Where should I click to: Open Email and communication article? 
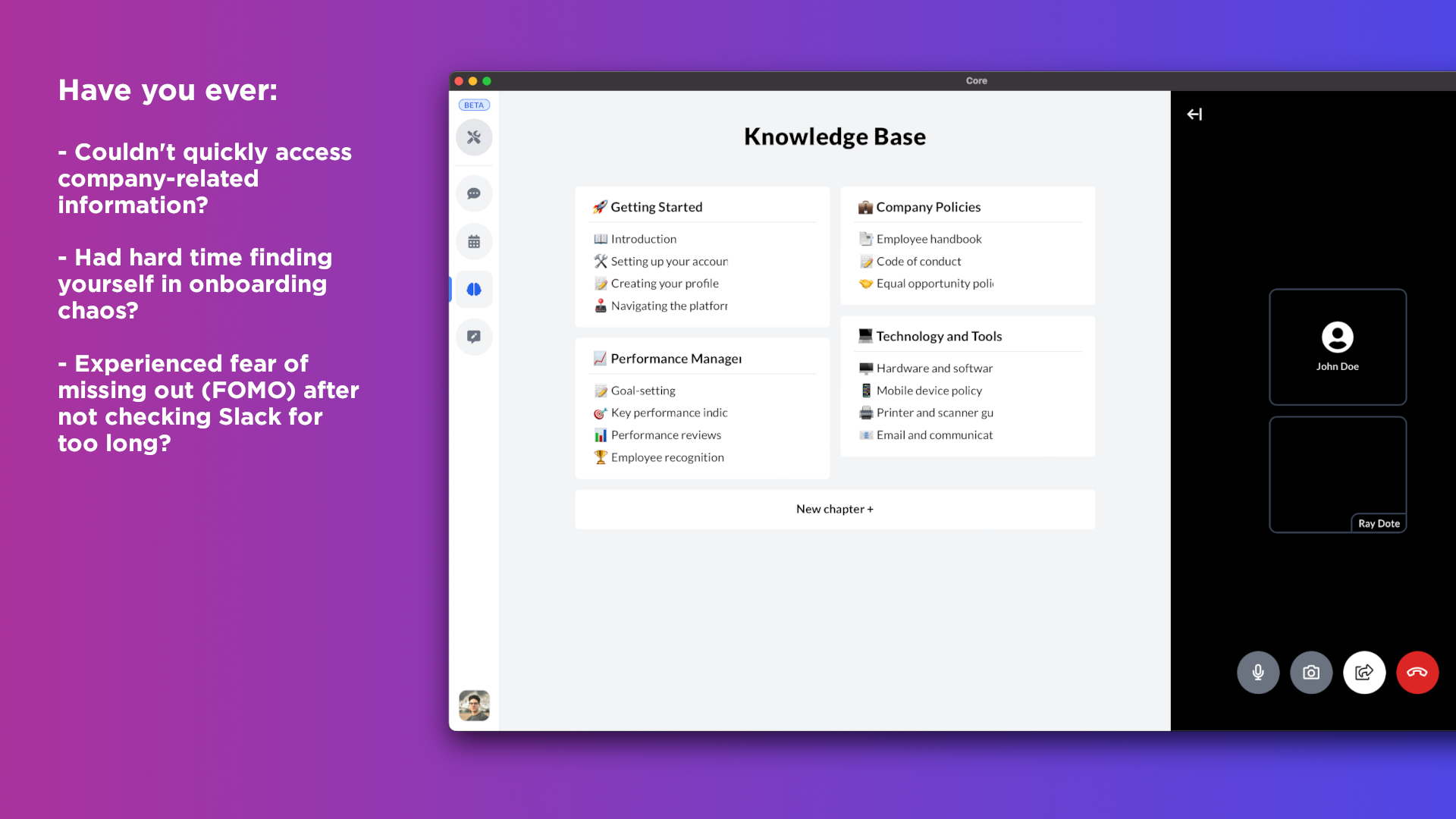pyautogui.click(x=926, y=435)
